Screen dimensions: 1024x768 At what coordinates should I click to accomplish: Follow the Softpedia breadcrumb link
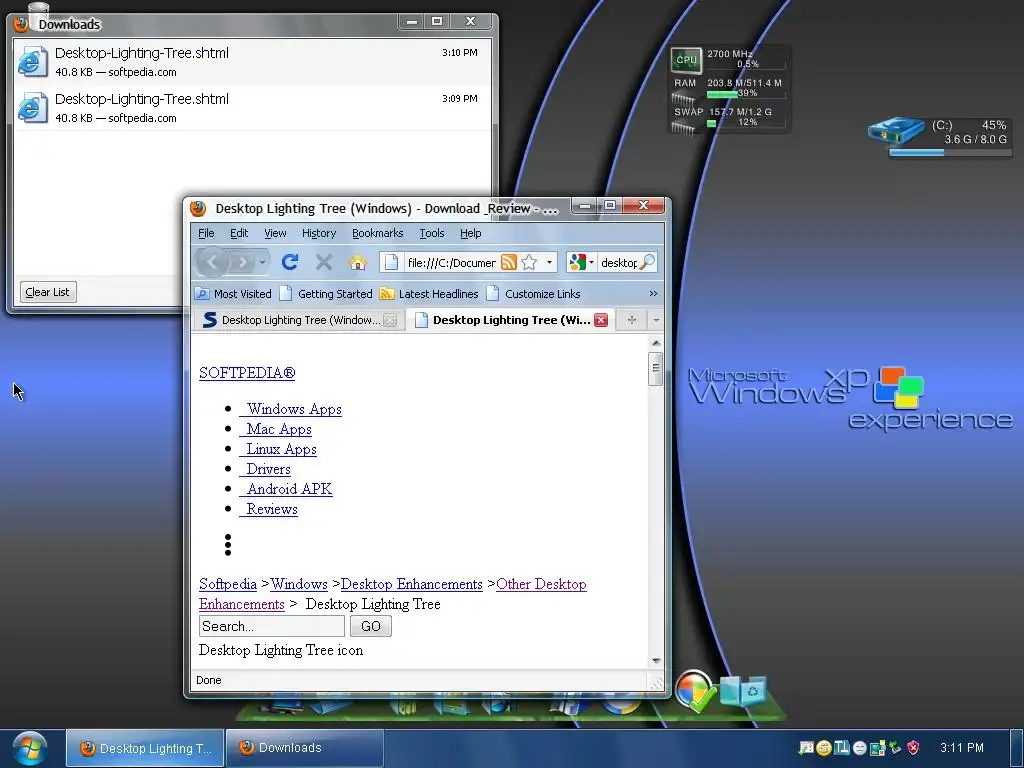pyautogui.click(x=228, y=584)
